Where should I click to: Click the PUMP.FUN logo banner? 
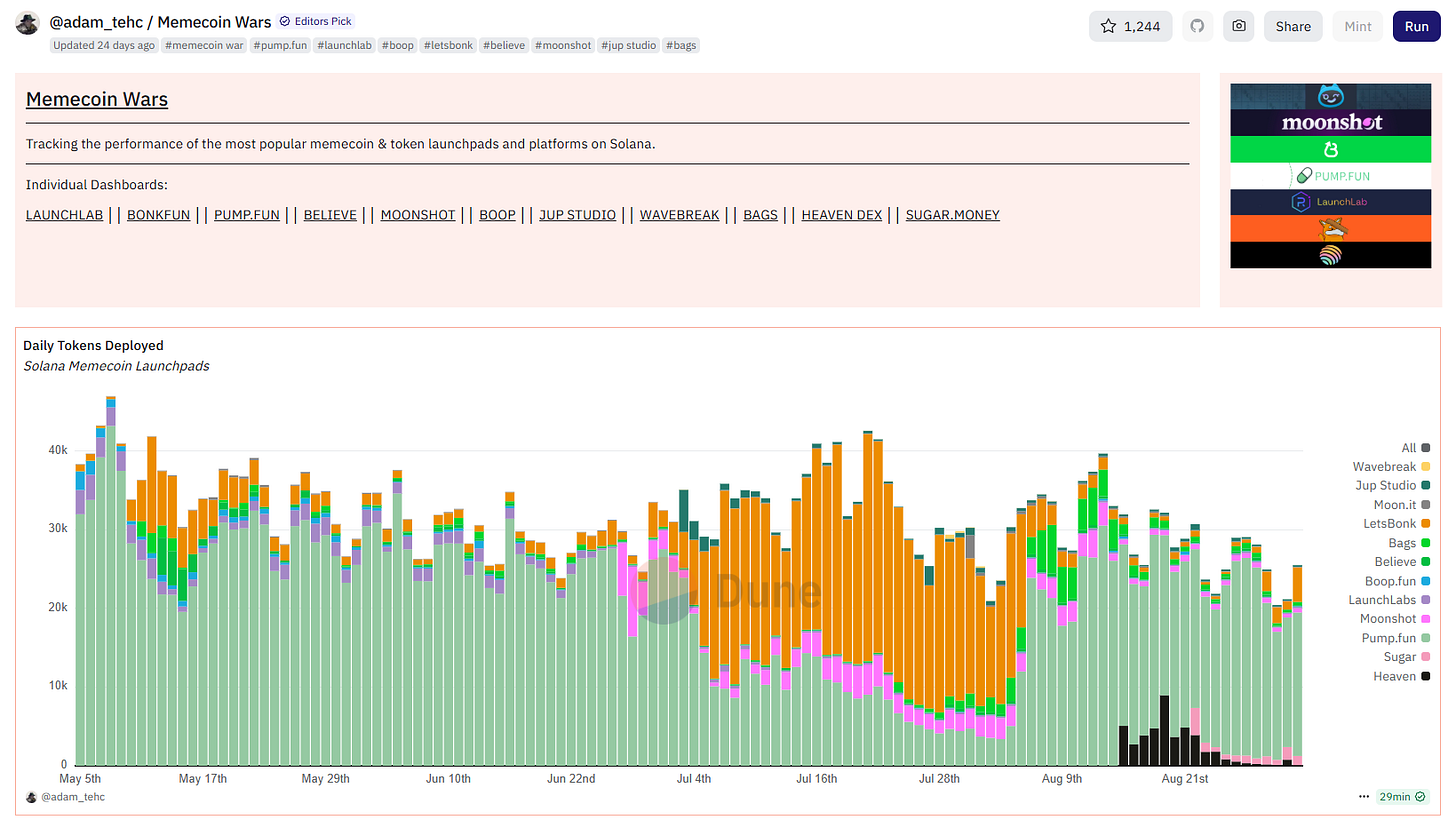click(1330, 175)
